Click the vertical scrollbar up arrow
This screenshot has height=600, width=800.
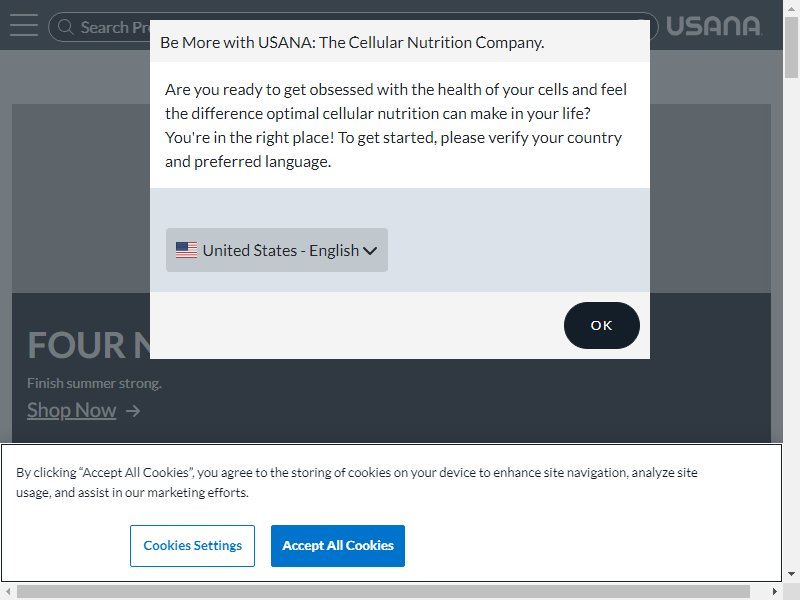point(791,8)
